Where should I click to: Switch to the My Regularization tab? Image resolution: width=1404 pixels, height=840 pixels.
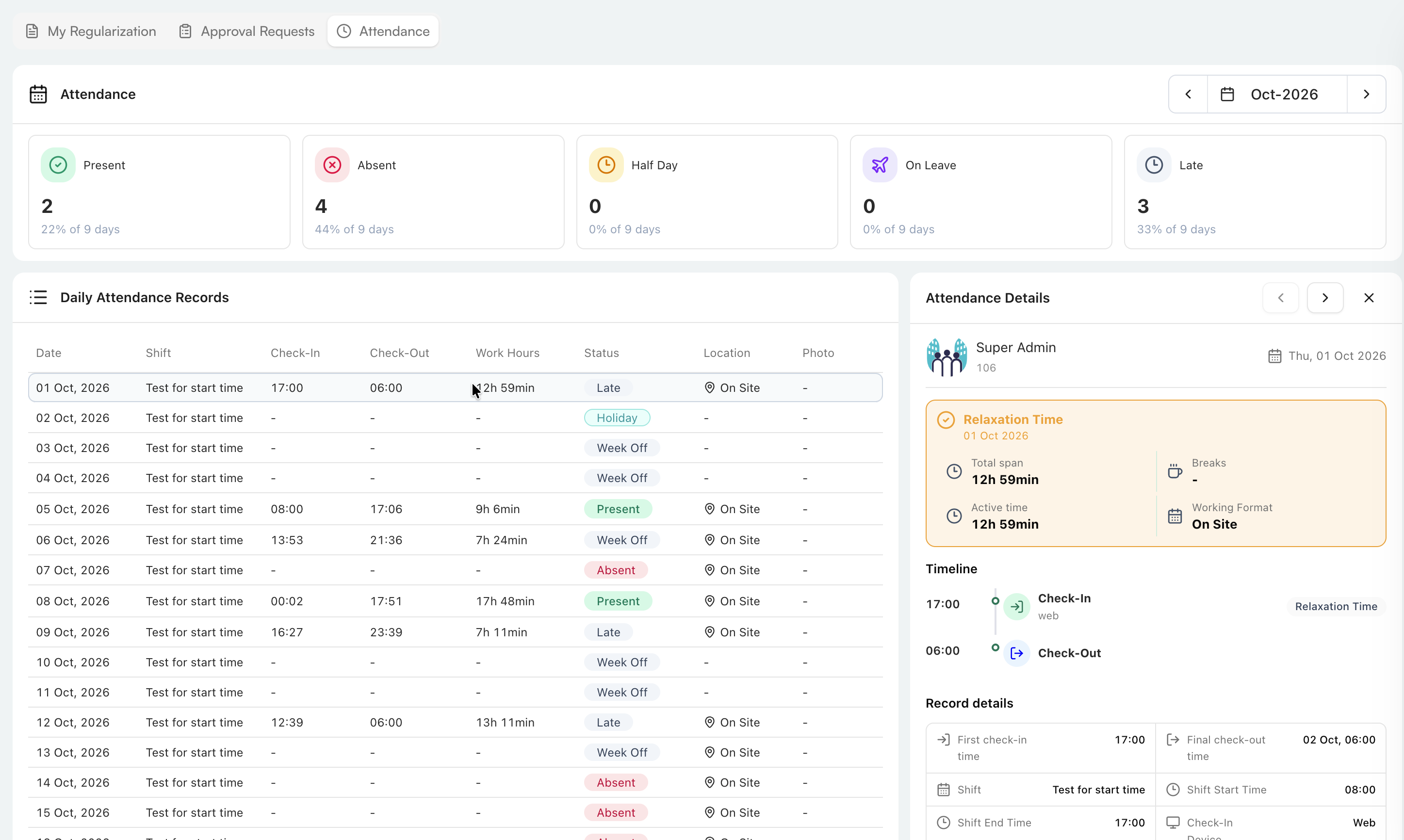tap(91, 31)
